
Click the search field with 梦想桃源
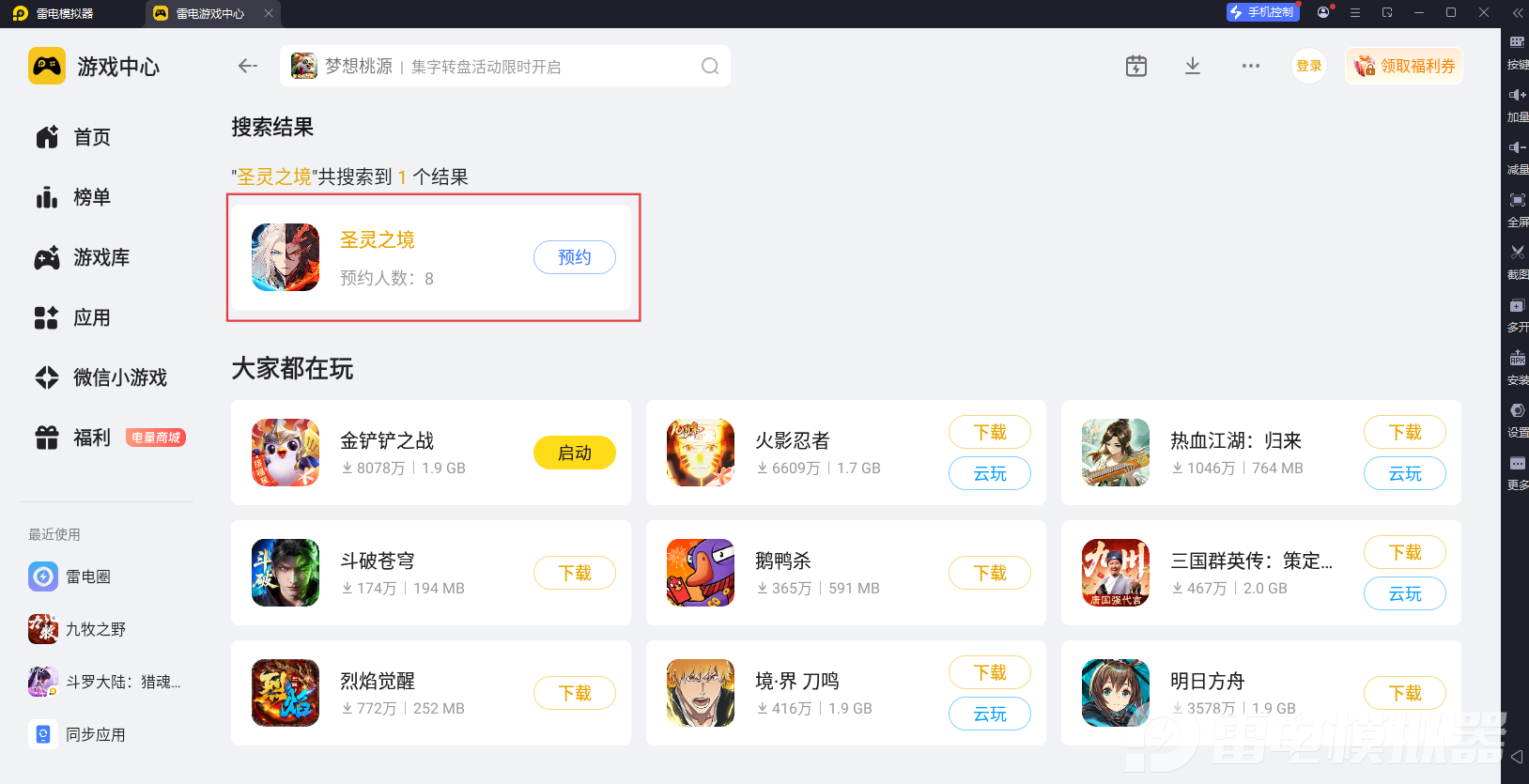[505, 66]
